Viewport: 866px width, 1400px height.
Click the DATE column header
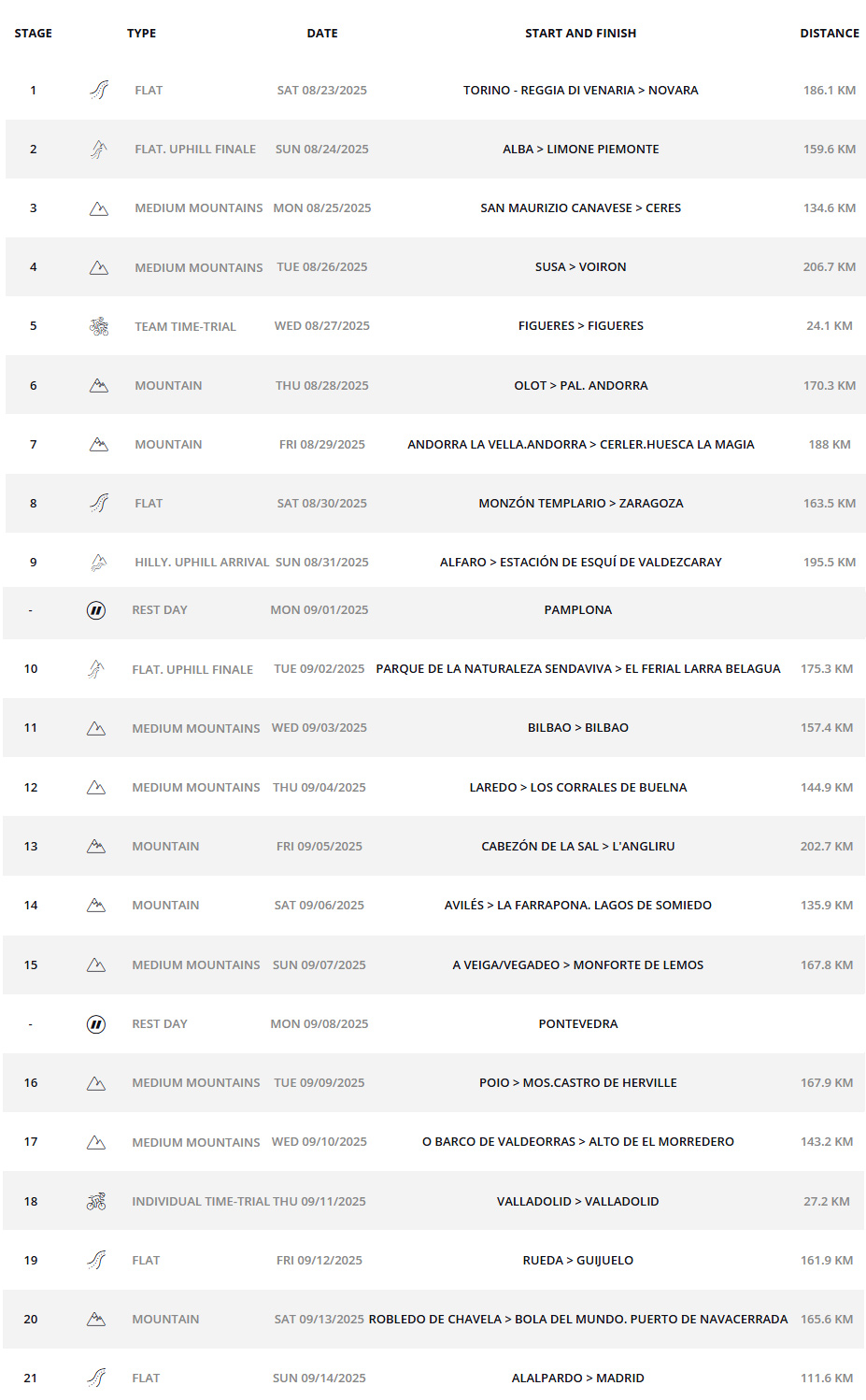pyautogui.click(x=322, y=33)
